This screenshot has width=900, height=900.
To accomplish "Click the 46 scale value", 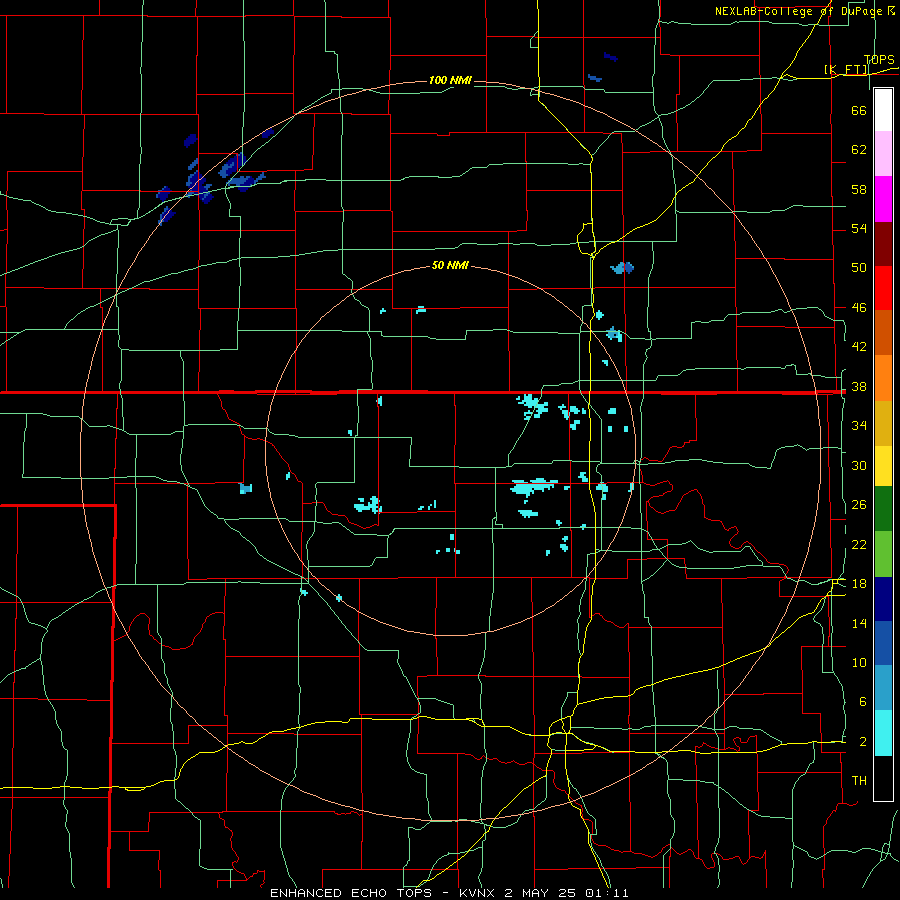I will pos(859,308).
